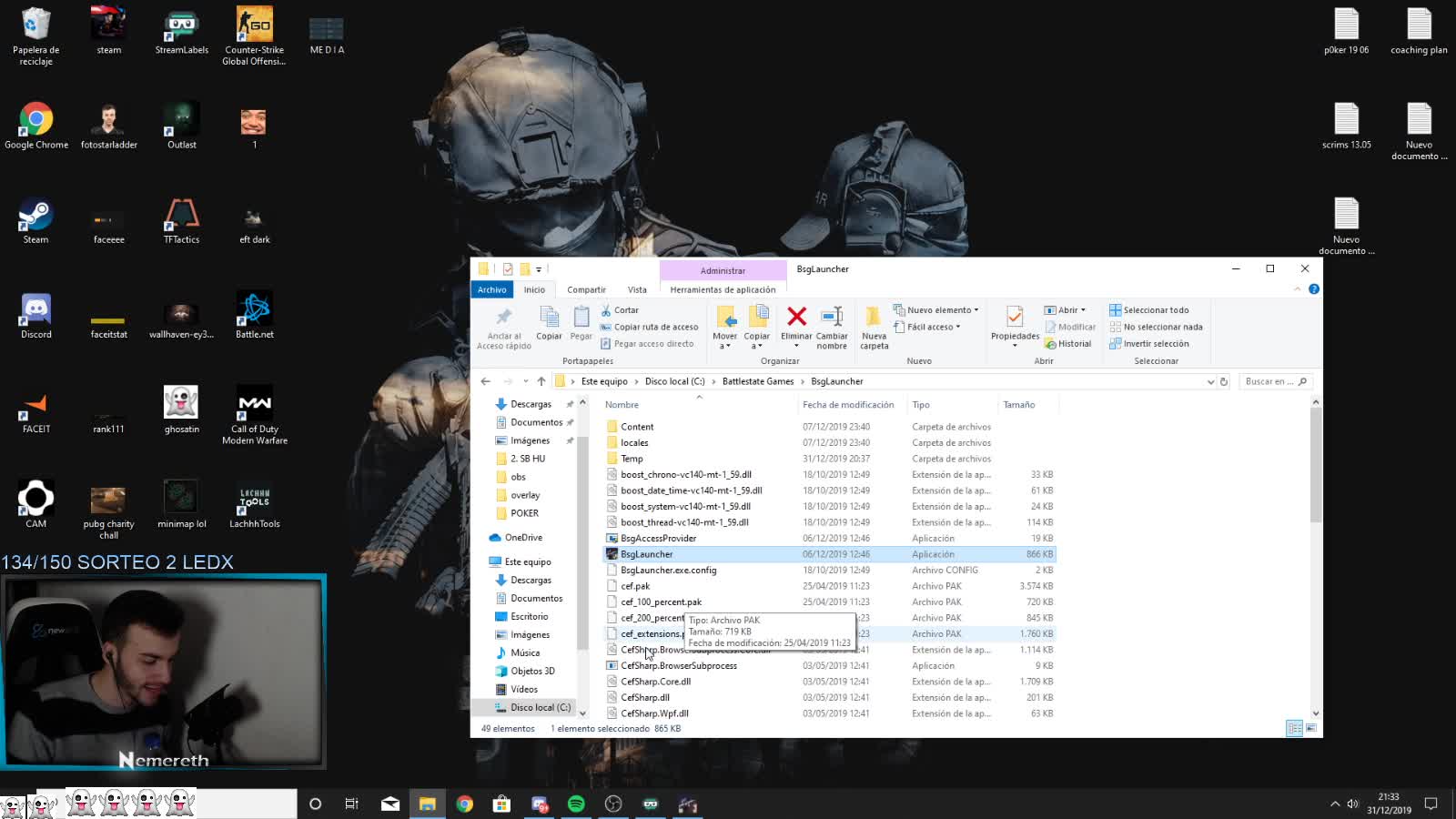
Task: Select Call of Duty Modern Warfare icon
Action: 255,416
